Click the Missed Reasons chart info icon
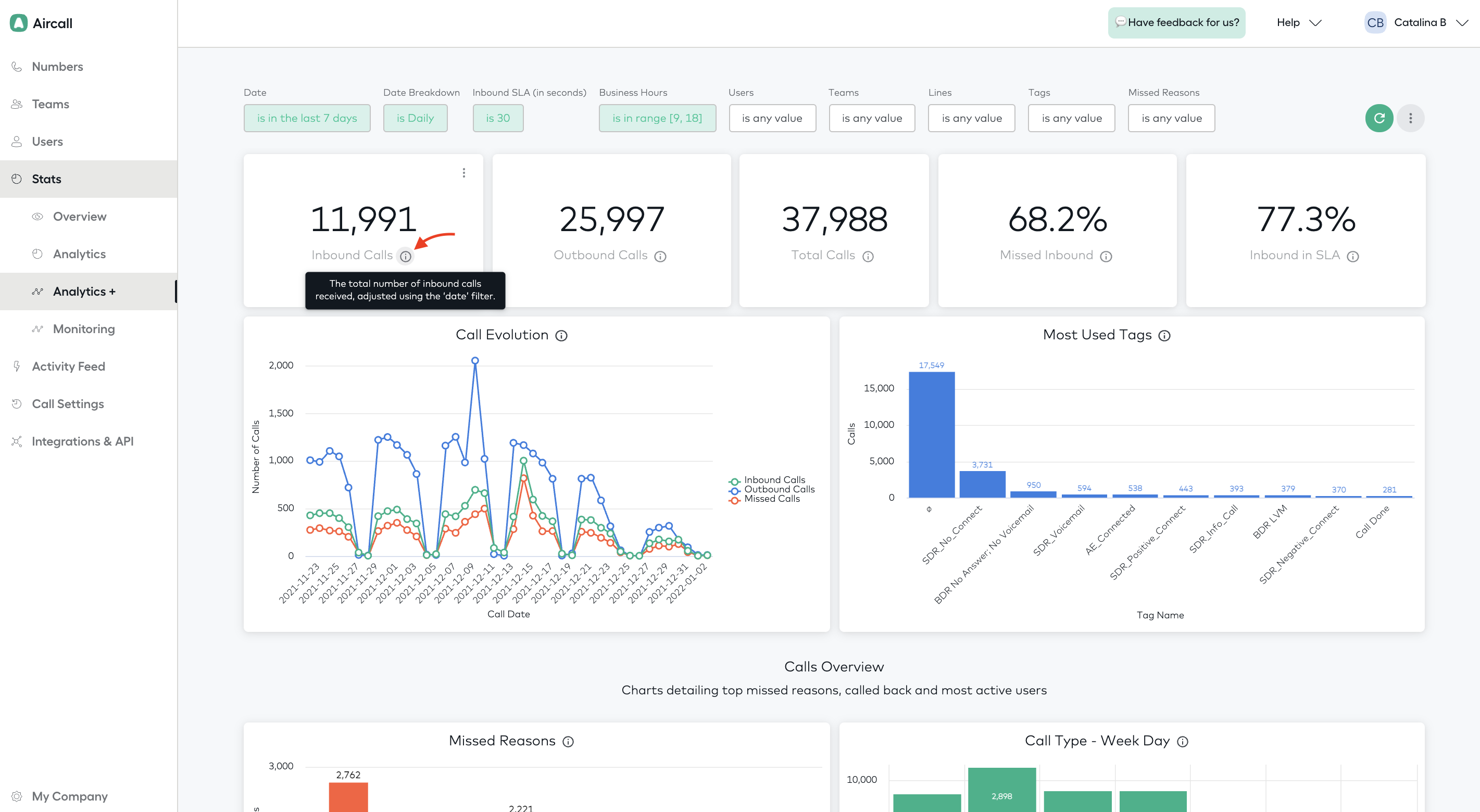This screenshot has width=1480, height=812. point(568,741)
